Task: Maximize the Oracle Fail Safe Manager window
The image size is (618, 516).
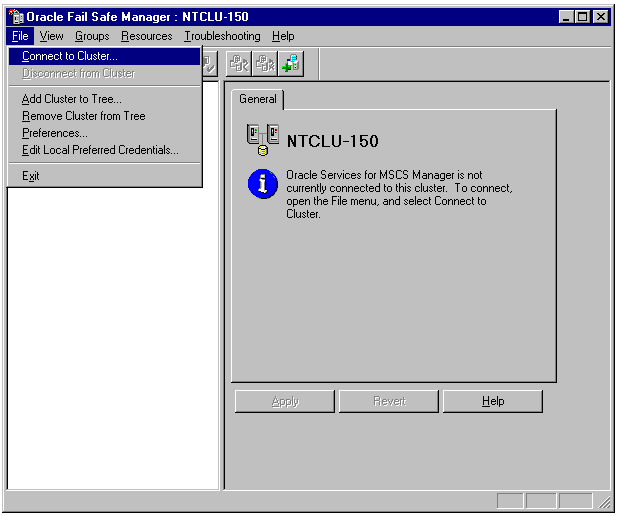Action: 583,17
